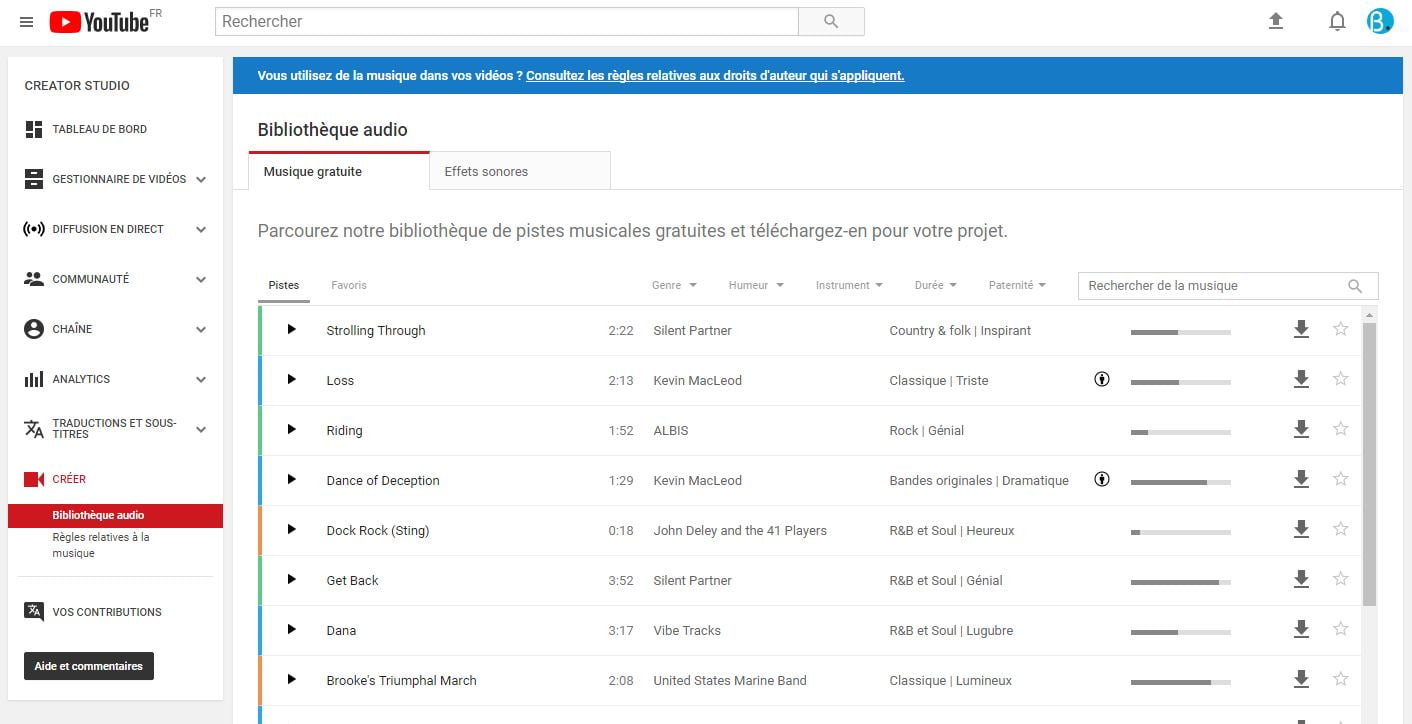Play the track Dock Rock (Sting)
Image resolution: width=1412 pixels, height=724 pixels.
[292, 529]
